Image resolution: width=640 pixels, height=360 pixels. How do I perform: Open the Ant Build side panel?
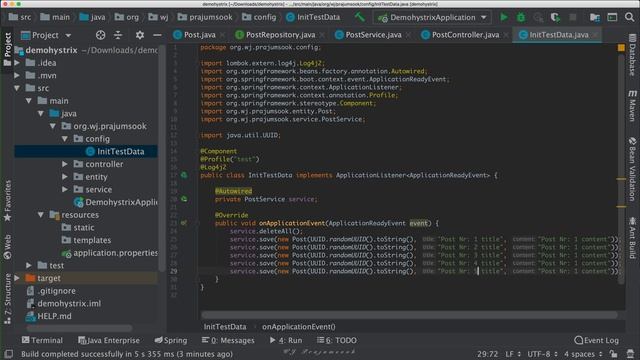coord(632,238)
